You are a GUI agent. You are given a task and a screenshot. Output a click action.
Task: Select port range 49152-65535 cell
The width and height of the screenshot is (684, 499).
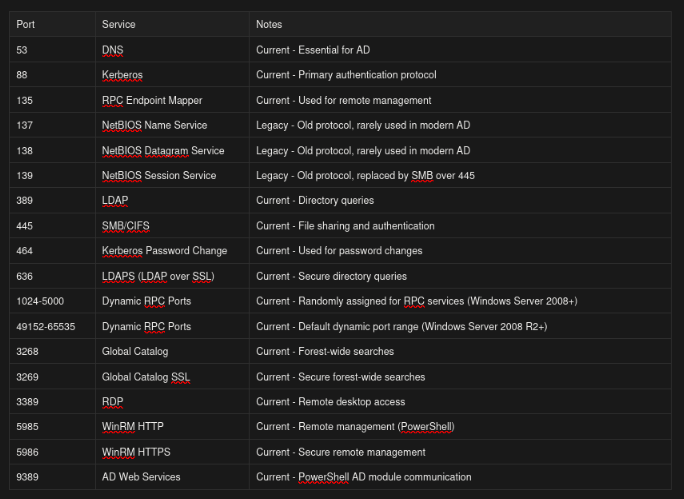tap(46, 326)
